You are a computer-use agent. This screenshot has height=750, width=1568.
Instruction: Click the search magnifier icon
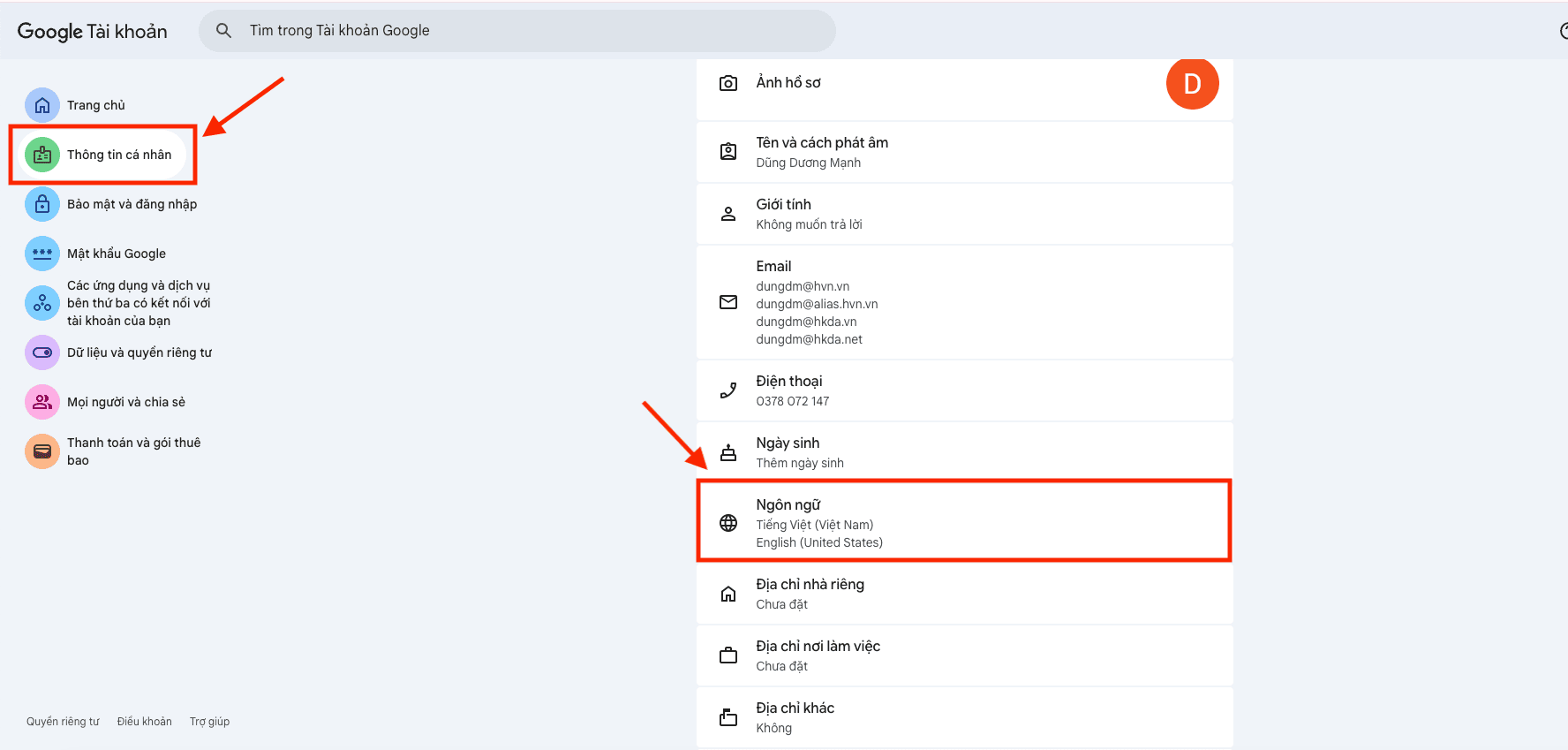[224, 31]
